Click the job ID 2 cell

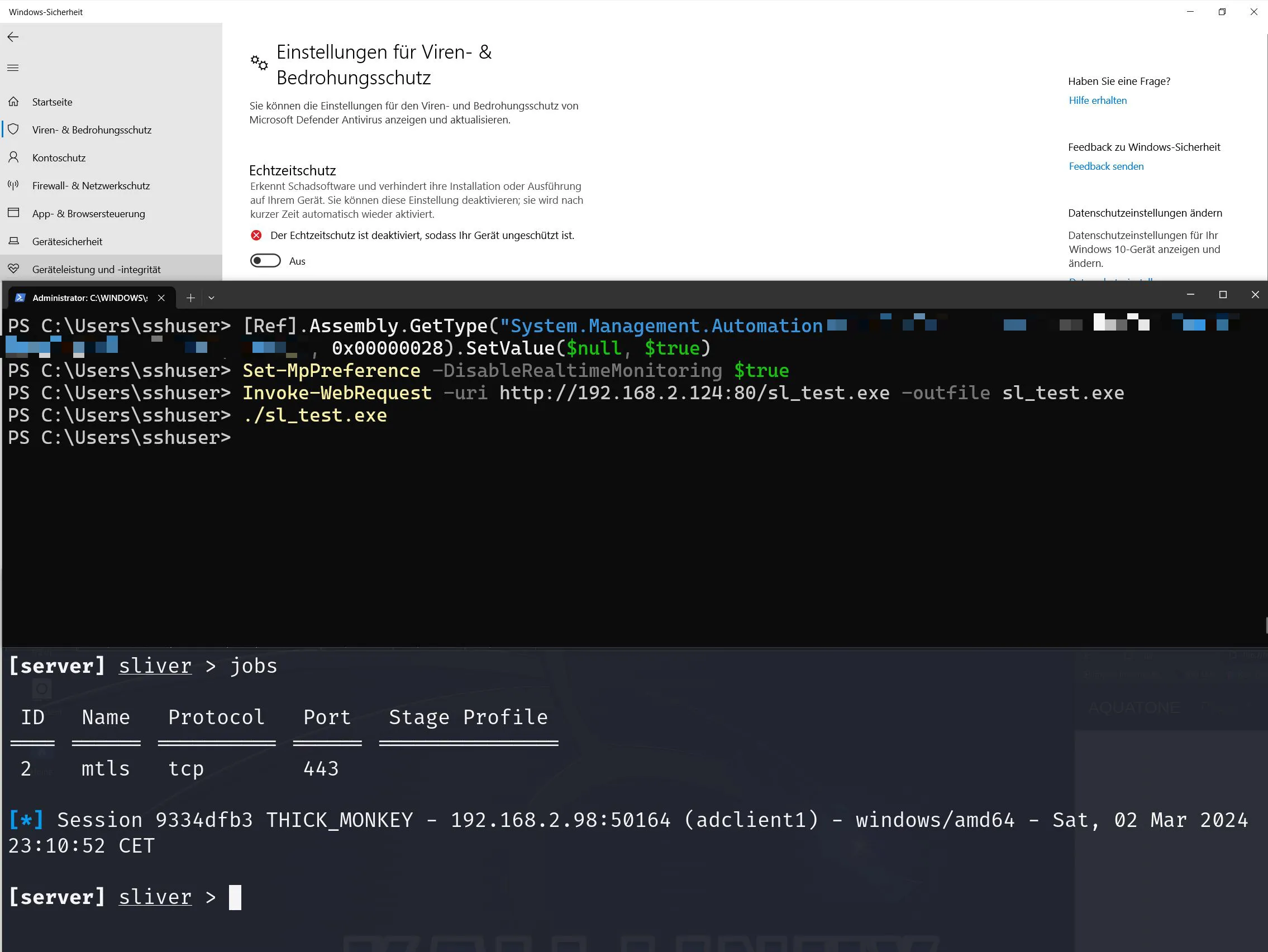click(26, 769)
